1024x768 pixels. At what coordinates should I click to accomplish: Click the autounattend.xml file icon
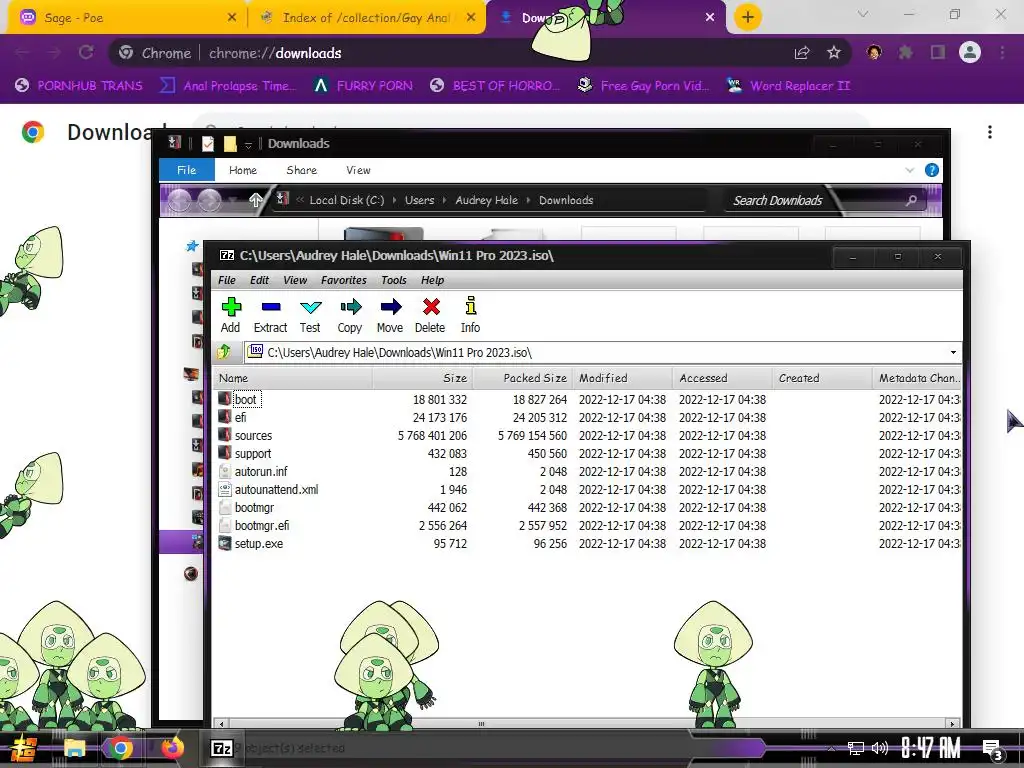pyautogui.click(x=225, y=489)
